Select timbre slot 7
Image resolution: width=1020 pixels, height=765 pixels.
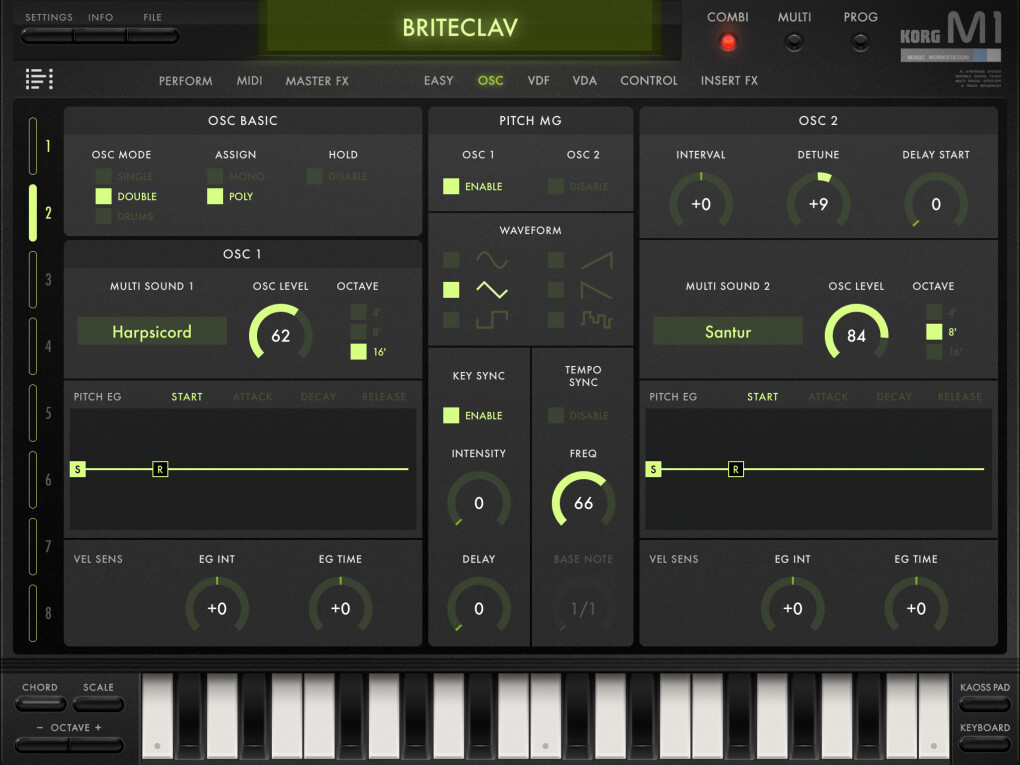33,546
